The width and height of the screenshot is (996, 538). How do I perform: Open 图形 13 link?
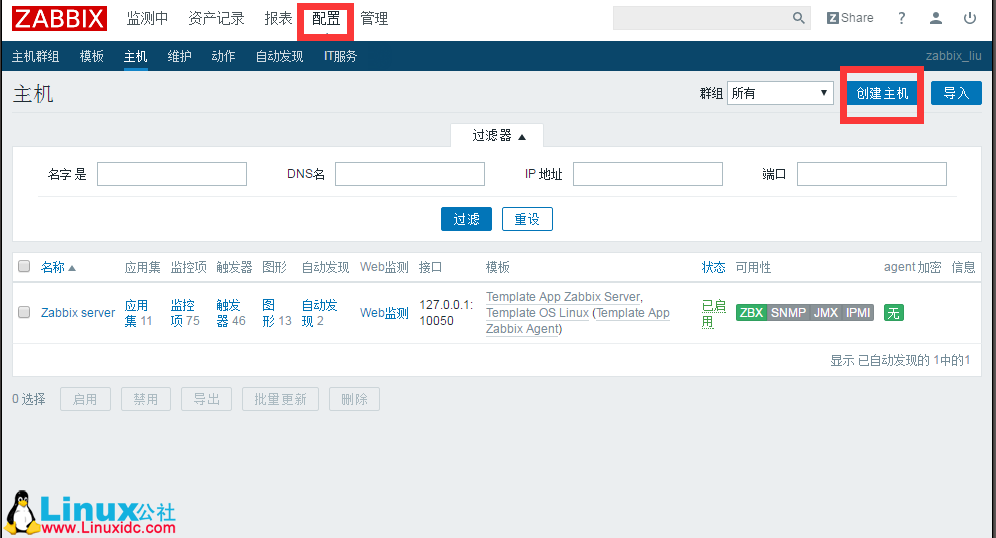click(269, 313)
